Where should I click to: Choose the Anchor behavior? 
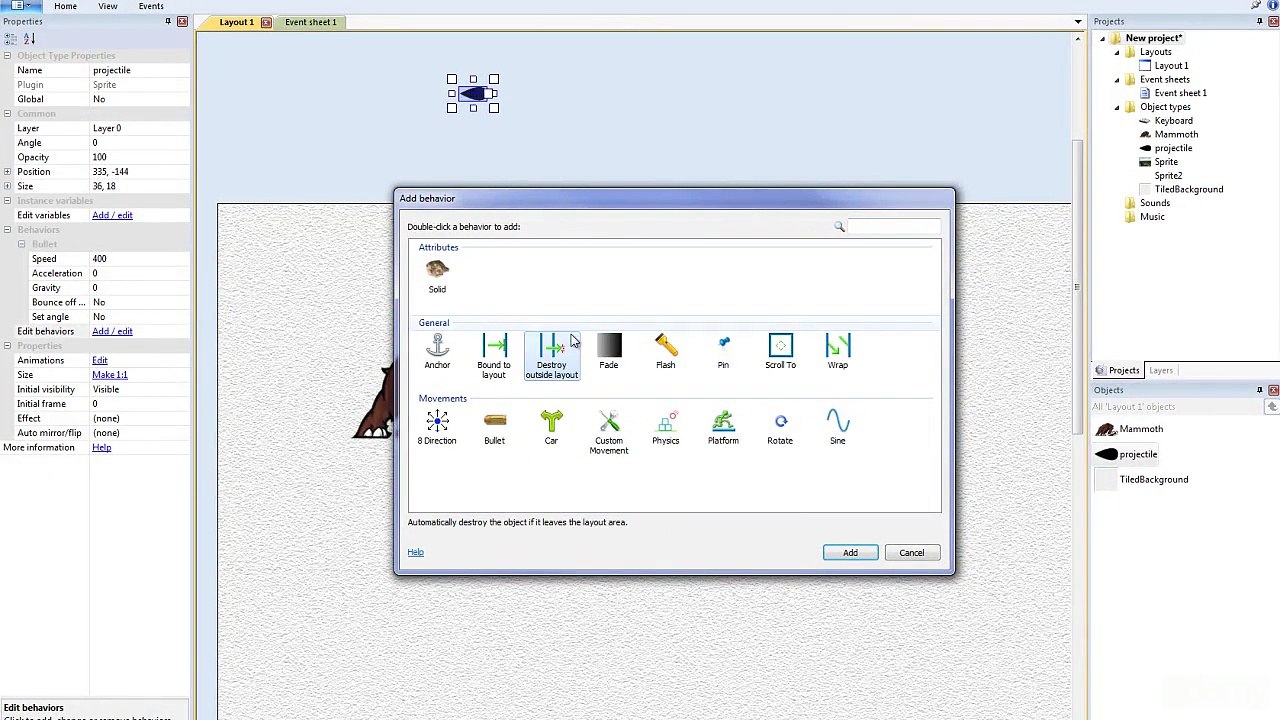(x=437, y=351)
